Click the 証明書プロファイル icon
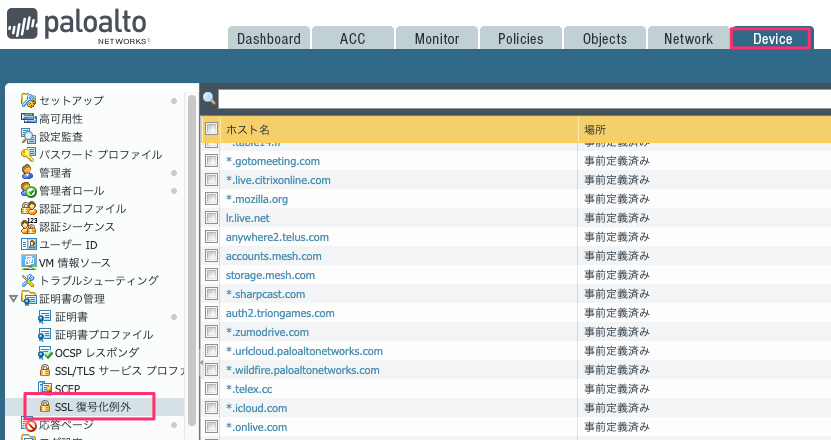 point(45,335)
